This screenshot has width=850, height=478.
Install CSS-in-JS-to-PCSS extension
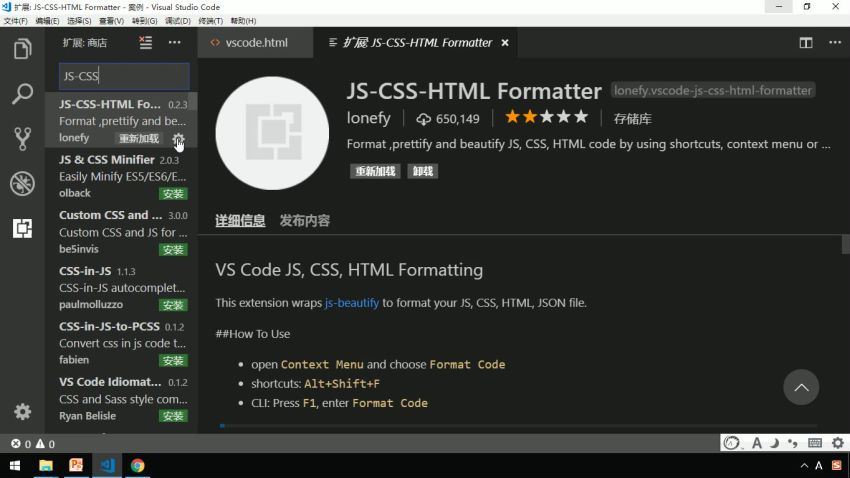tap(173, 360)
